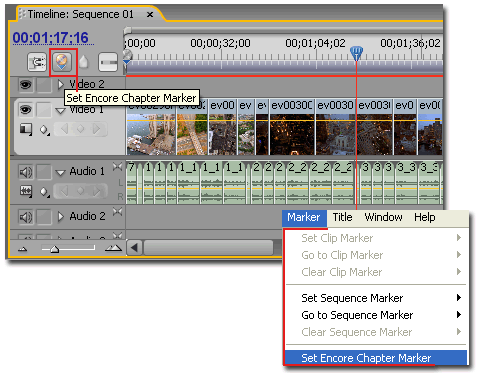479x373 pixels.
Task: Choose Go to Sequence Marker menu entry
Action: pos(376,315)
